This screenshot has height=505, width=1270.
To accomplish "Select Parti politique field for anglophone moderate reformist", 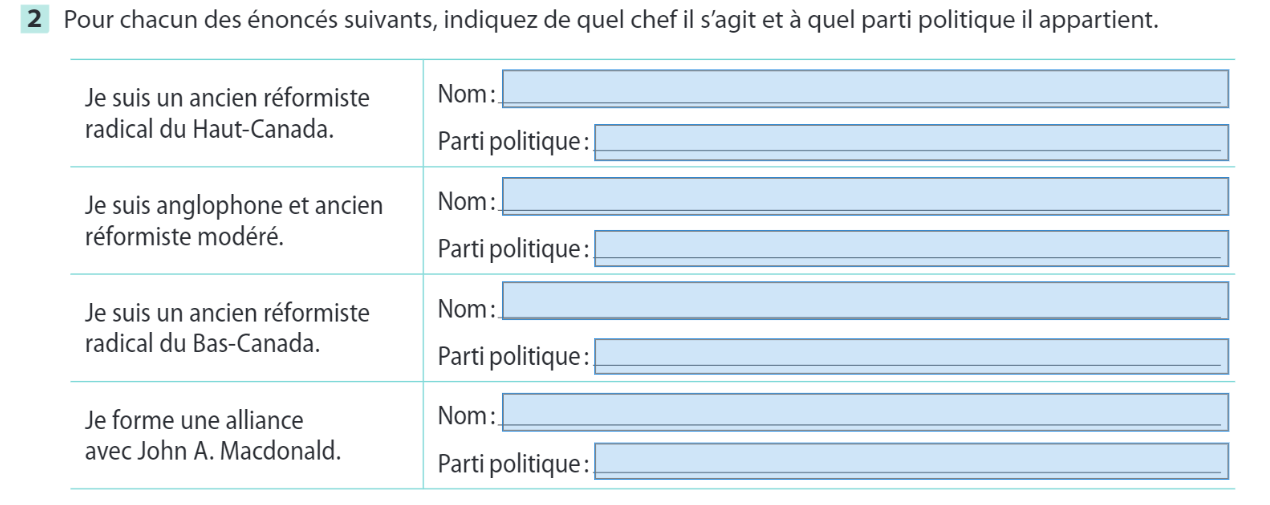I will point(910,249).
